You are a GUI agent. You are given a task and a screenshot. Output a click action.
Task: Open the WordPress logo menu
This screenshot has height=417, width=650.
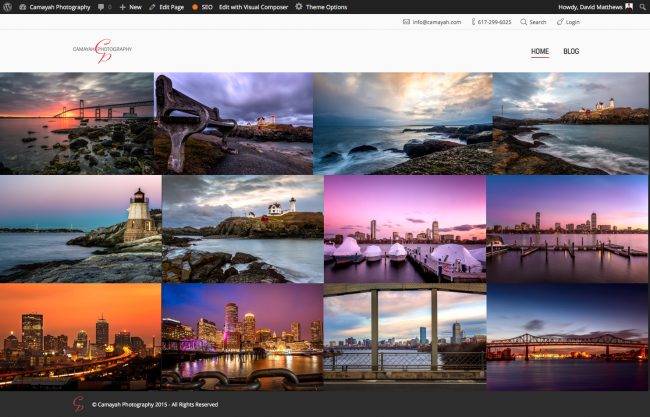(8, 7)
